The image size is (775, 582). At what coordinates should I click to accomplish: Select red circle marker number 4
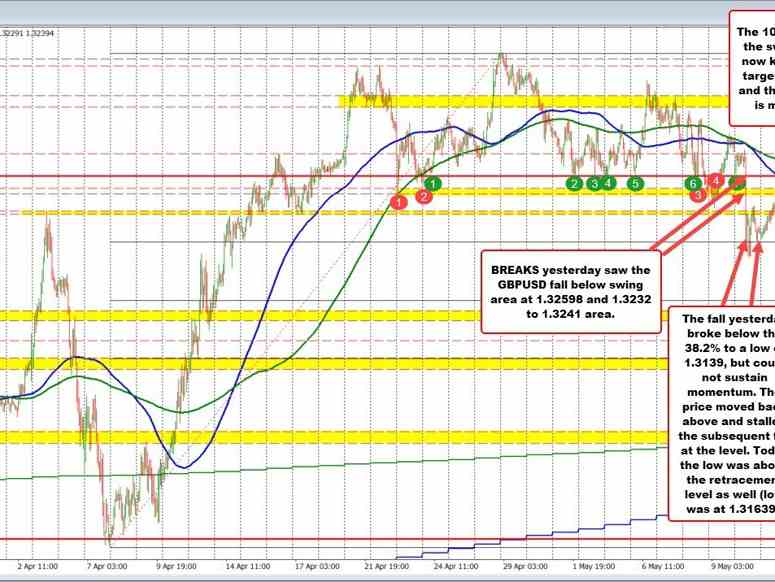(716, 180)
